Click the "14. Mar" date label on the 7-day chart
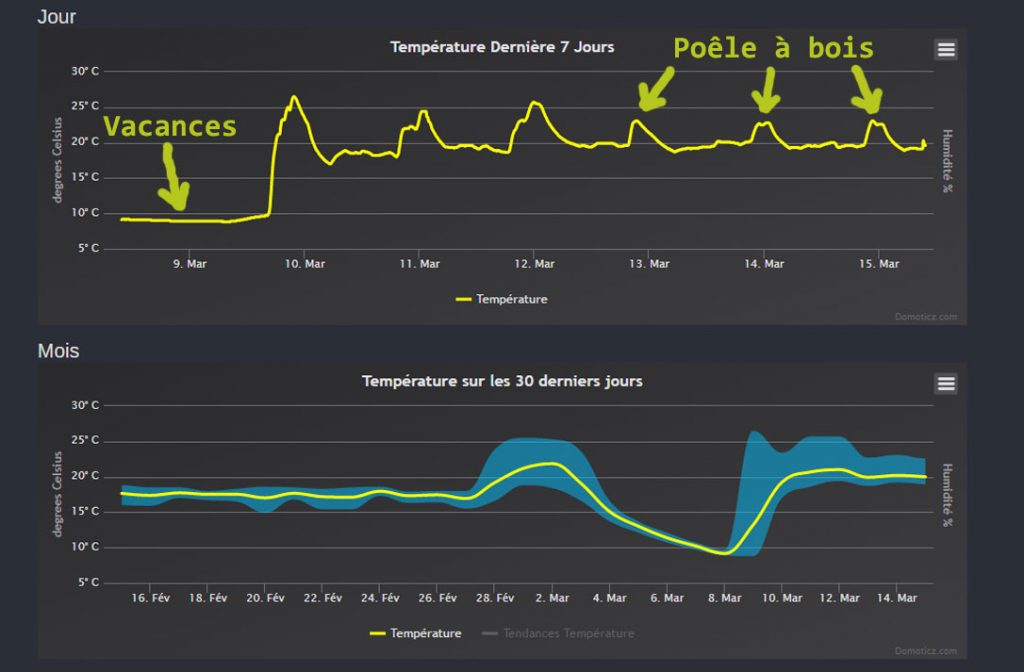The width and height of the screenshot is (1024, 672). (764, 264)
